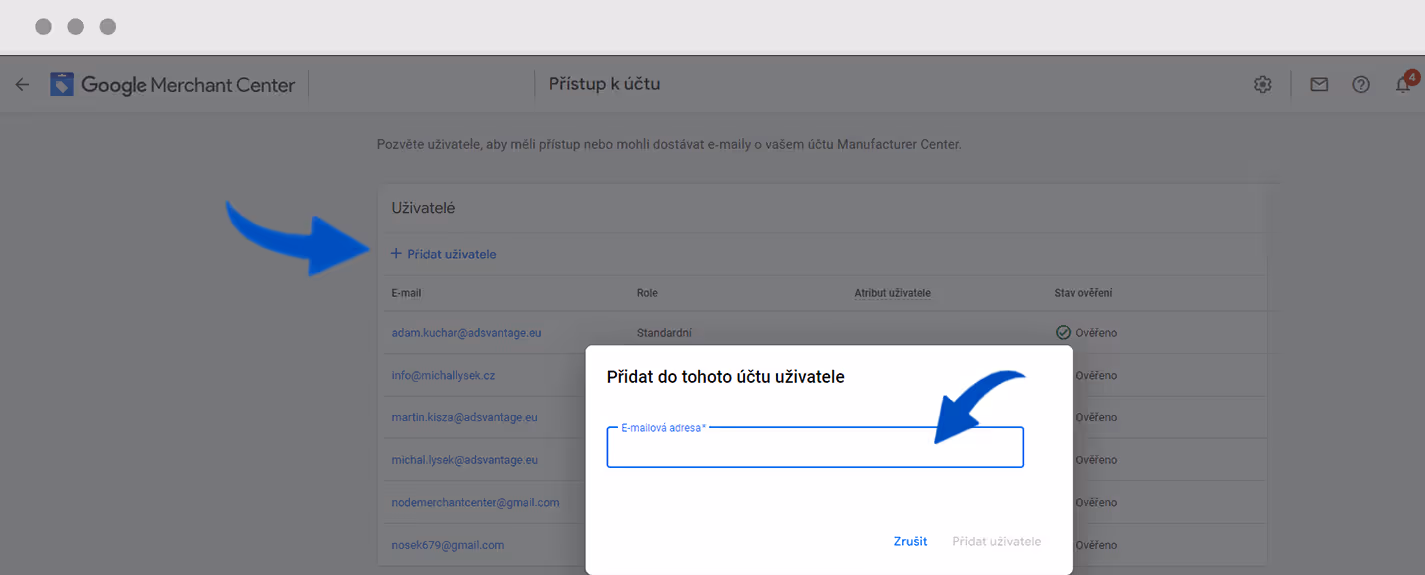This screenshot has width=1425, height=575.
Task: Open the help question mark icon
Action: click(x=1361, y=85)
